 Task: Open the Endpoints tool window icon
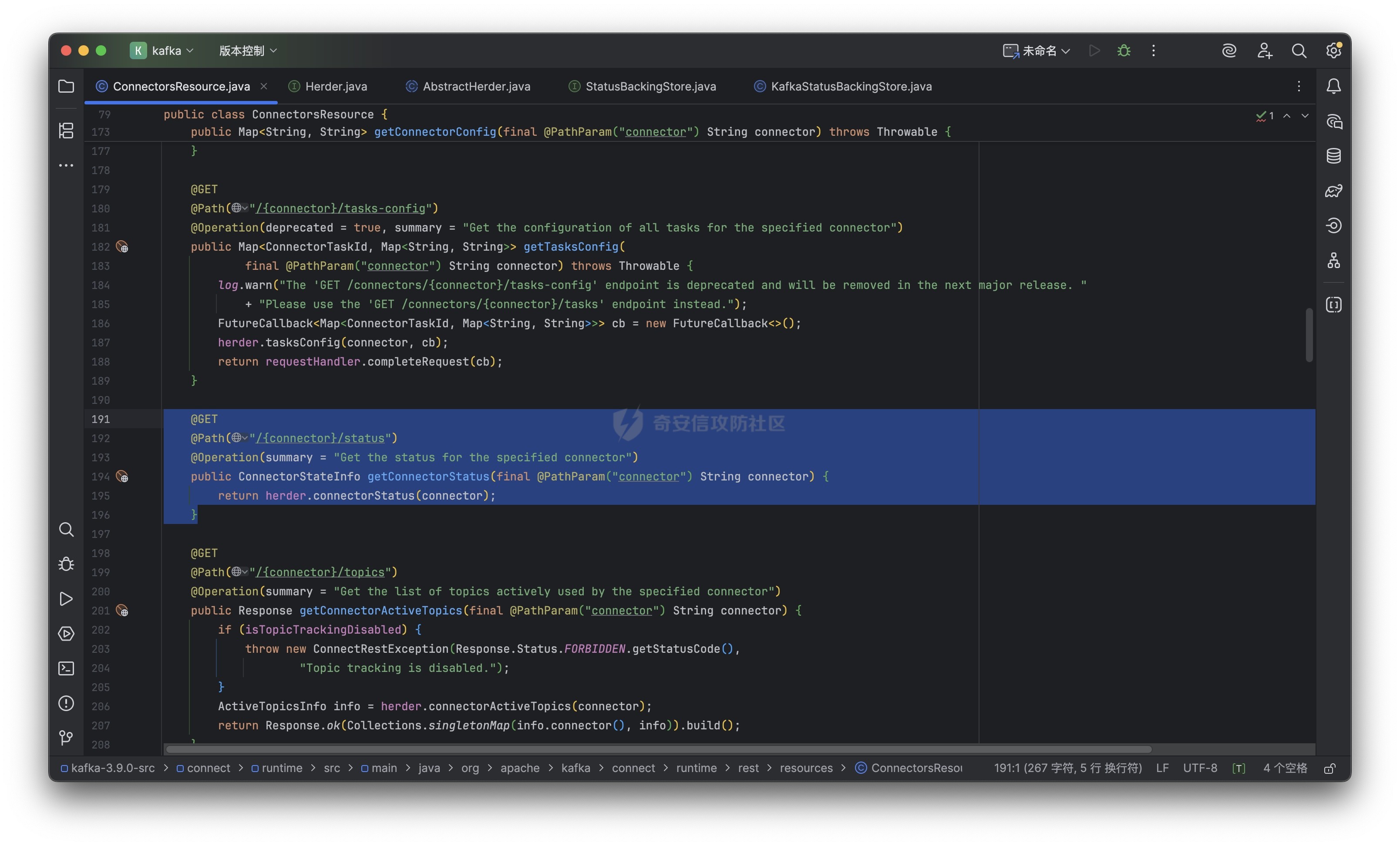tap(1333, 225)
